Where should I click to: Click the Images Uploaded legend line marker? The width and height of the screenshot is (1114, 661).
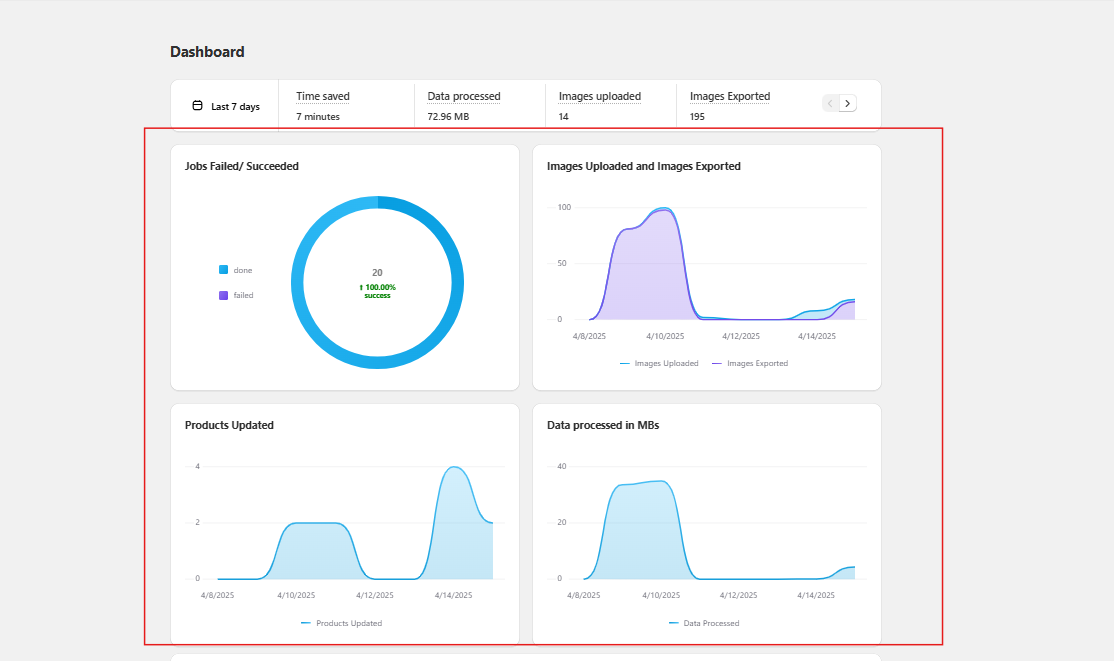click(x=625, y=364)
